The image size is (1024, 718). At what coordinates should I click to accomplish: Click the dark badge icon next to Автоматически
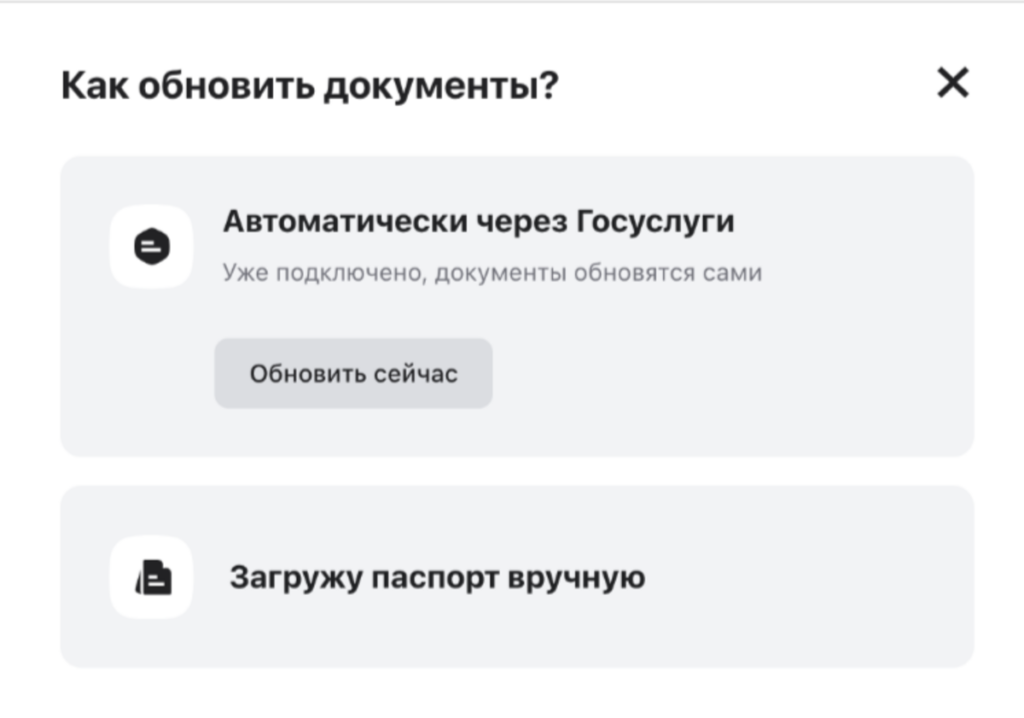152,246
